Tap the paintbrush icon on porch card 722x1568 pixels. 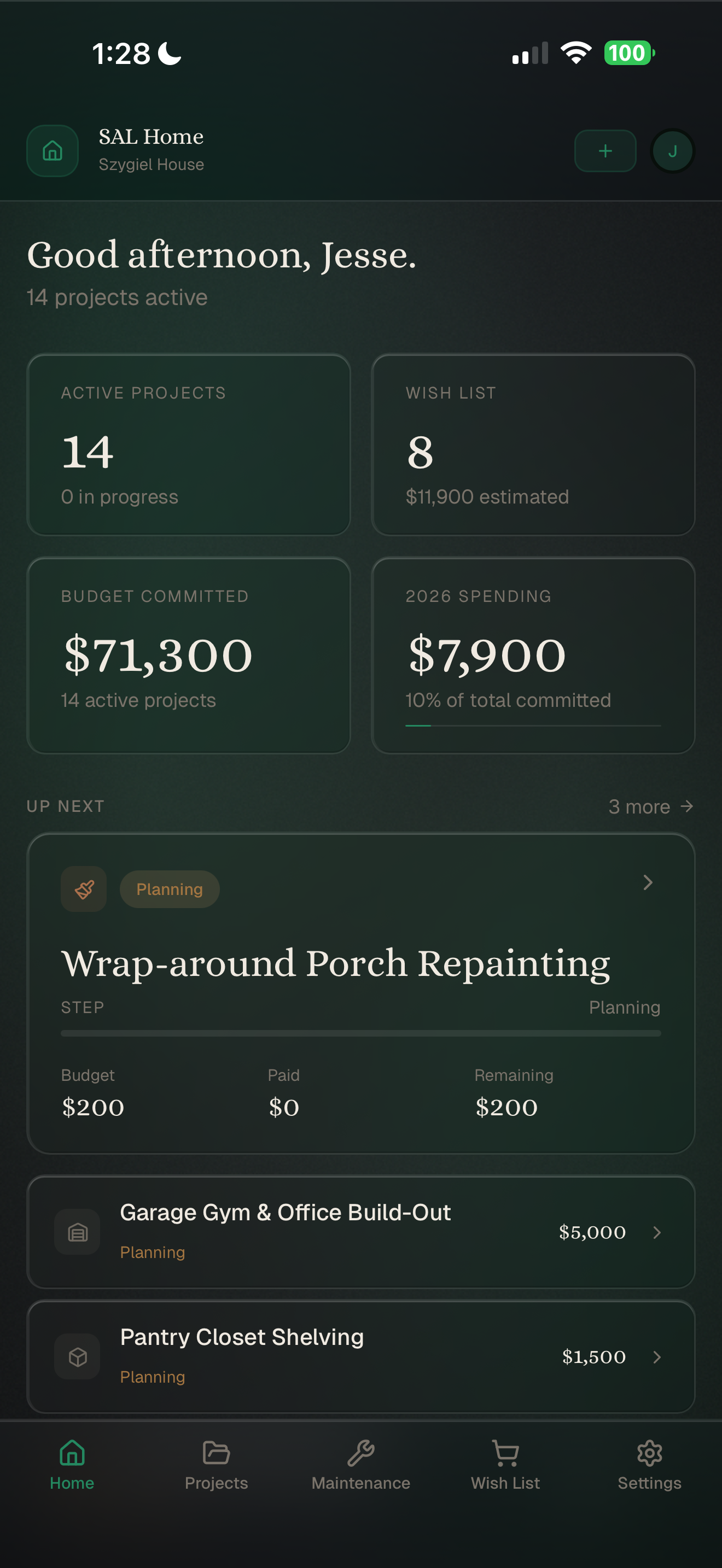pos(84,888)
